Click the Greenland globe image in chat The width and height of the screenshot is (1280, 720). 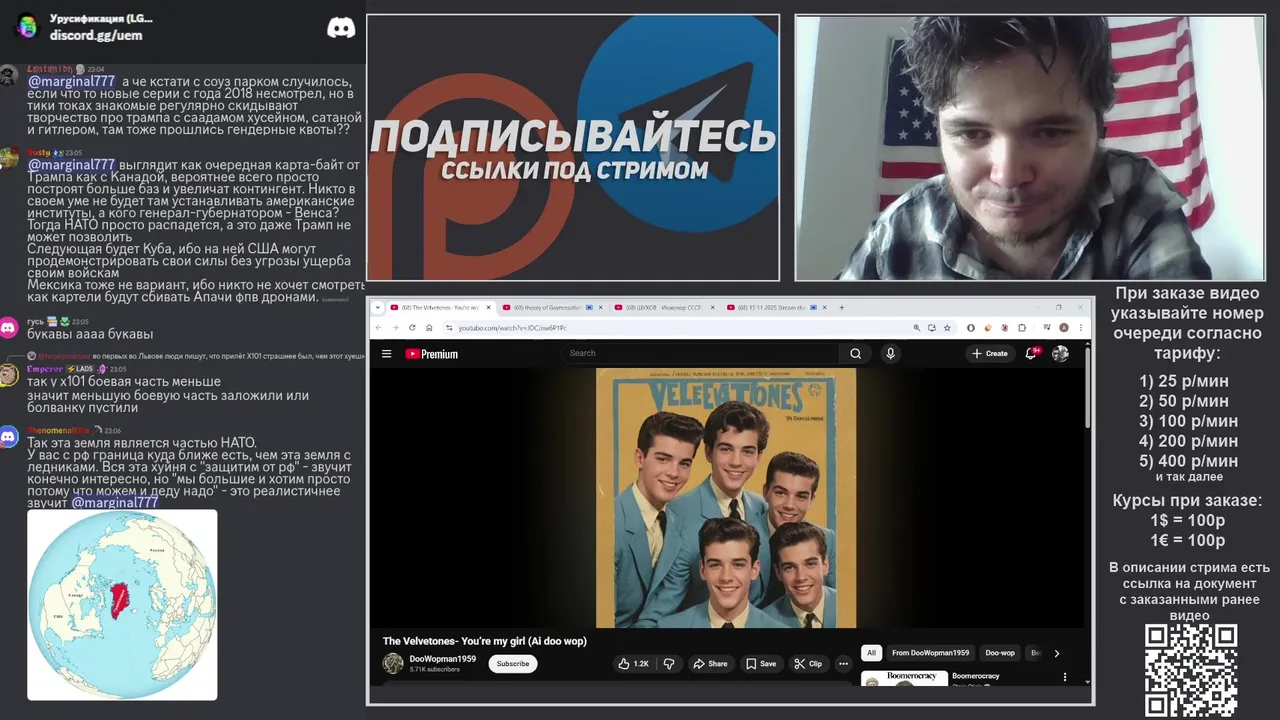(122, 605)
